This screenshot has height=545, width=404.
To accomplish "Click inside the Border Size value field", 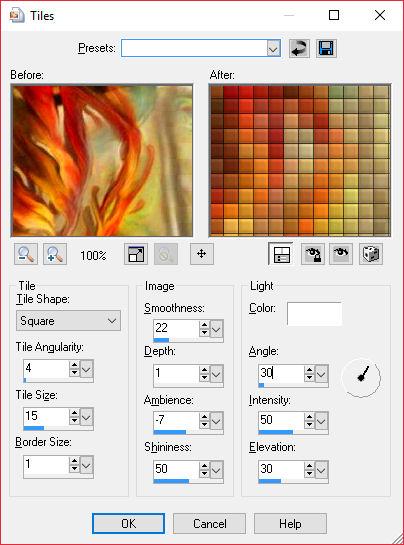I will pyautogui.click(x=46, y=464).
